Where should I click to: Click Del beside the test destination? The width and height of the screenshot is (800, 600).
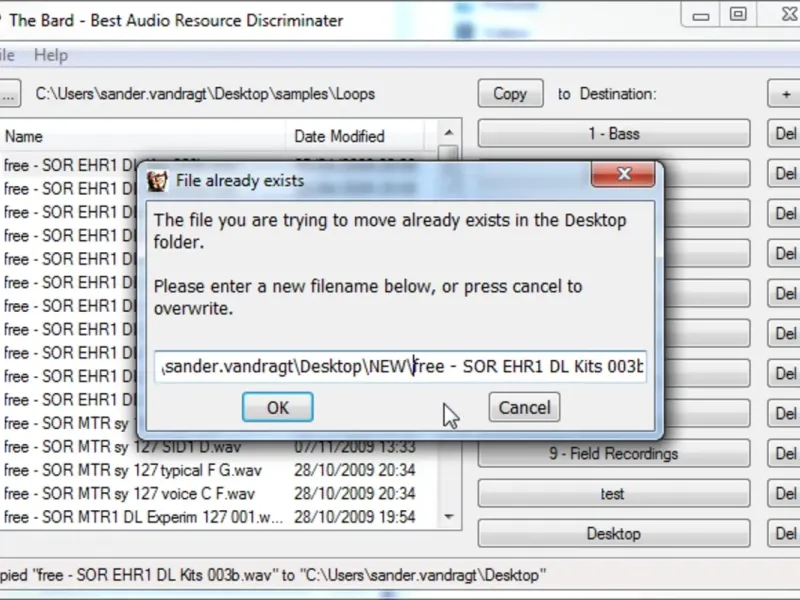[x=784, y=493]
